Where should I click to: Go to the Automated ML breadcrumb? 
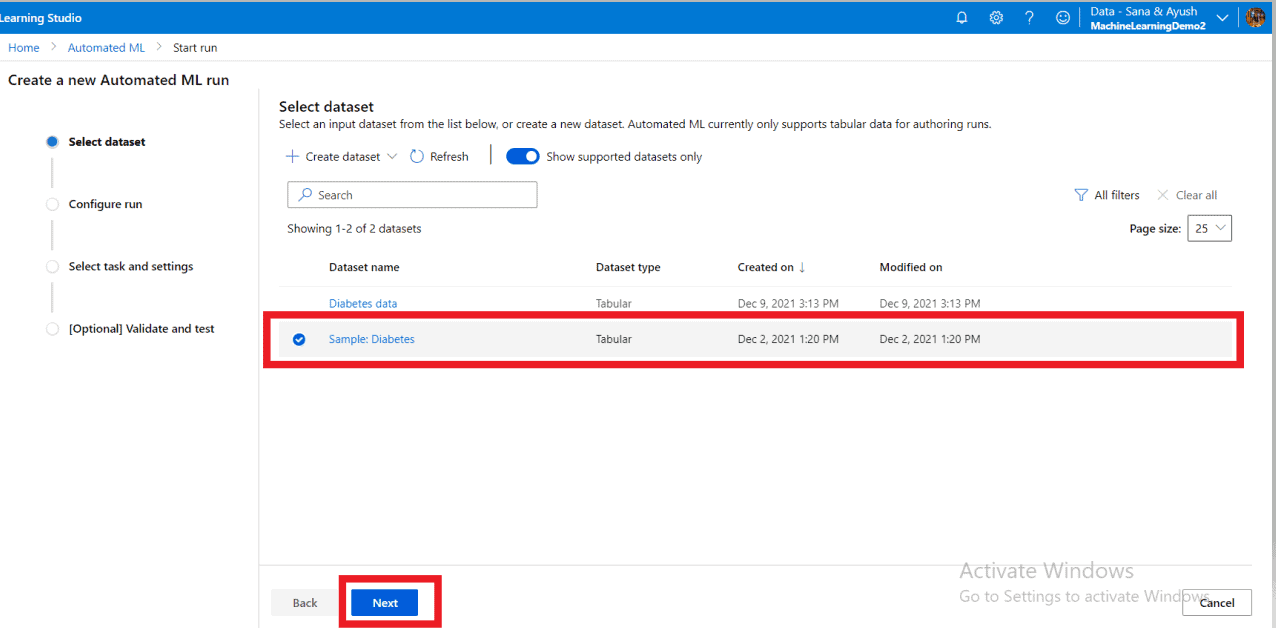pyautogui.click(x=106, y=48)
